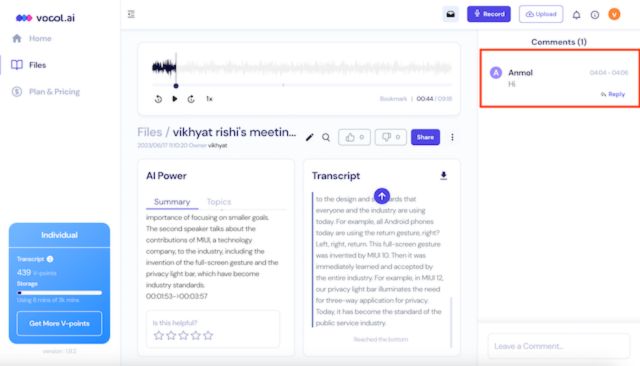This screenshot has width=640, height=366.
Task: Download the transcript
Action: (x=444, y=176)
